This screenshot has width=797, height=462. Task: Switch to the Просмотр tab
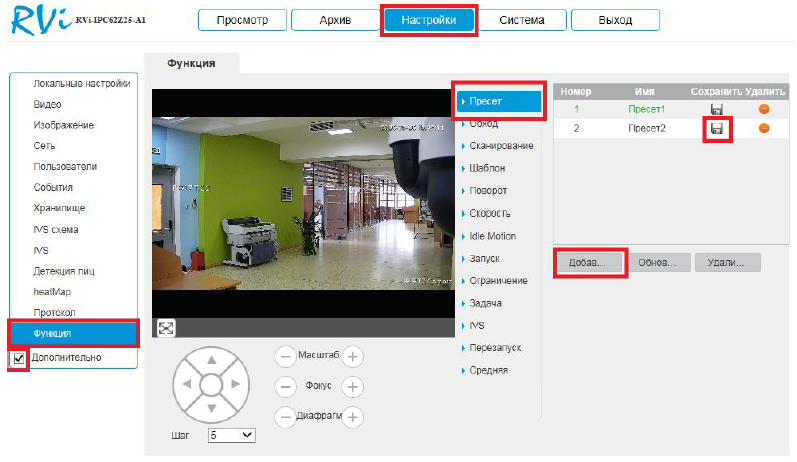(243, 20)
